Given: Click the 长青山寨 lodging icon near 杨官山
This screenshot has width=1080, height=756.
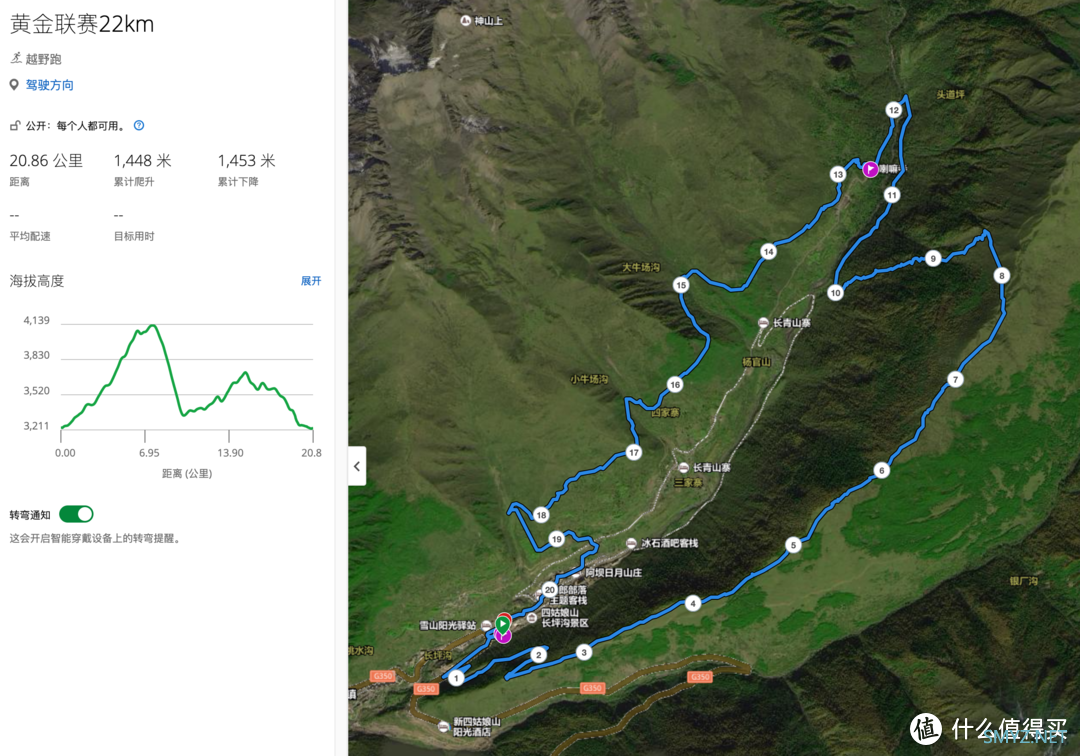Looking at the screenshot, I should tap(763, 323).
